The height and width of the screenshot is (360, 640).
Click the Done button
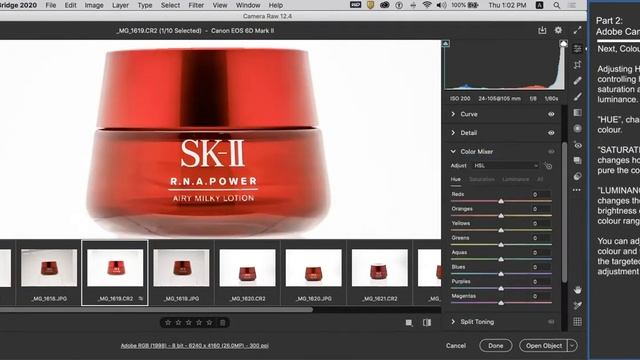(x=496, y=346)
